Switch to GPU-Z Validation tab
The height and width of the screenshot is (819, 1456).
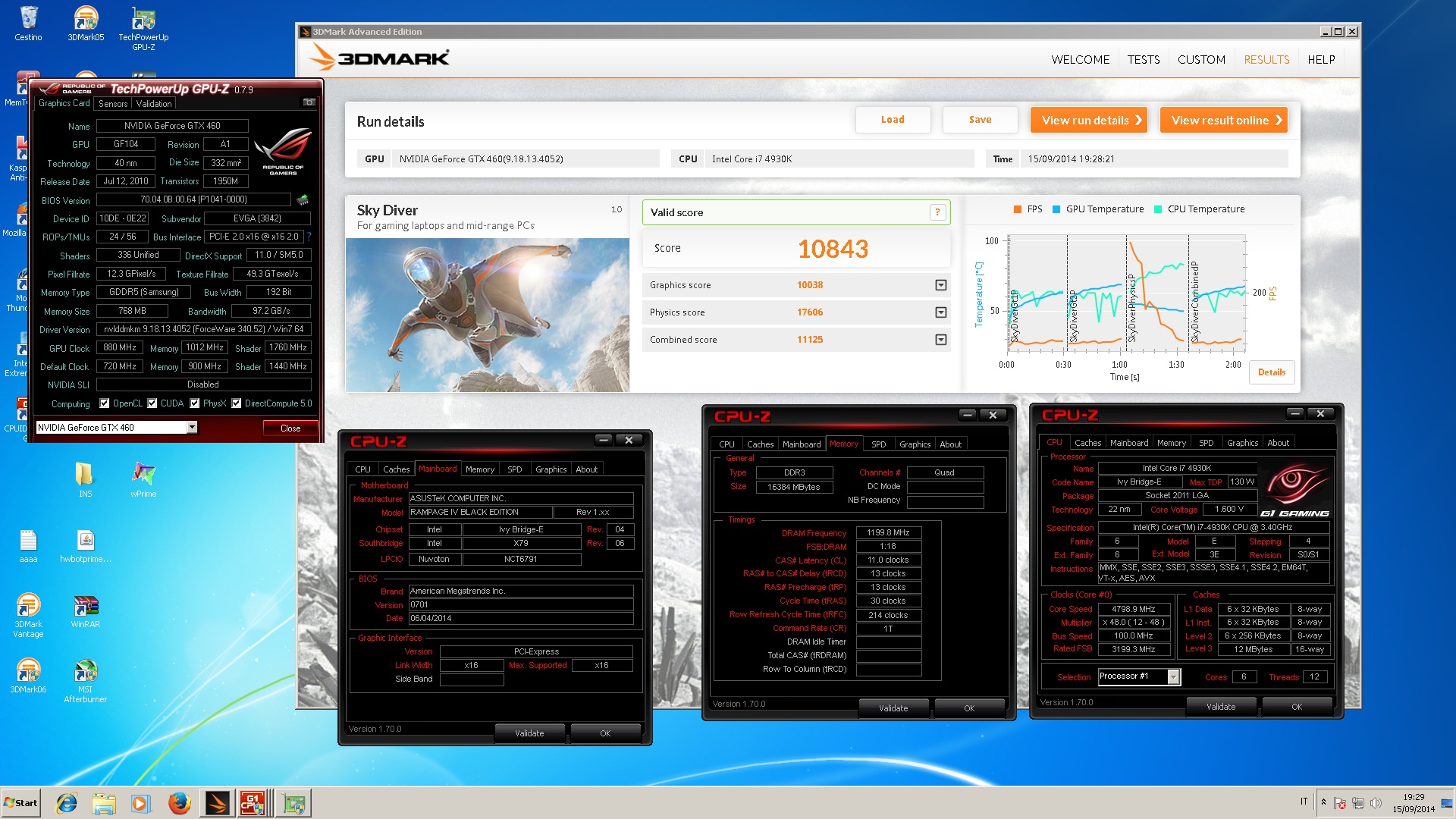(154, 104)
